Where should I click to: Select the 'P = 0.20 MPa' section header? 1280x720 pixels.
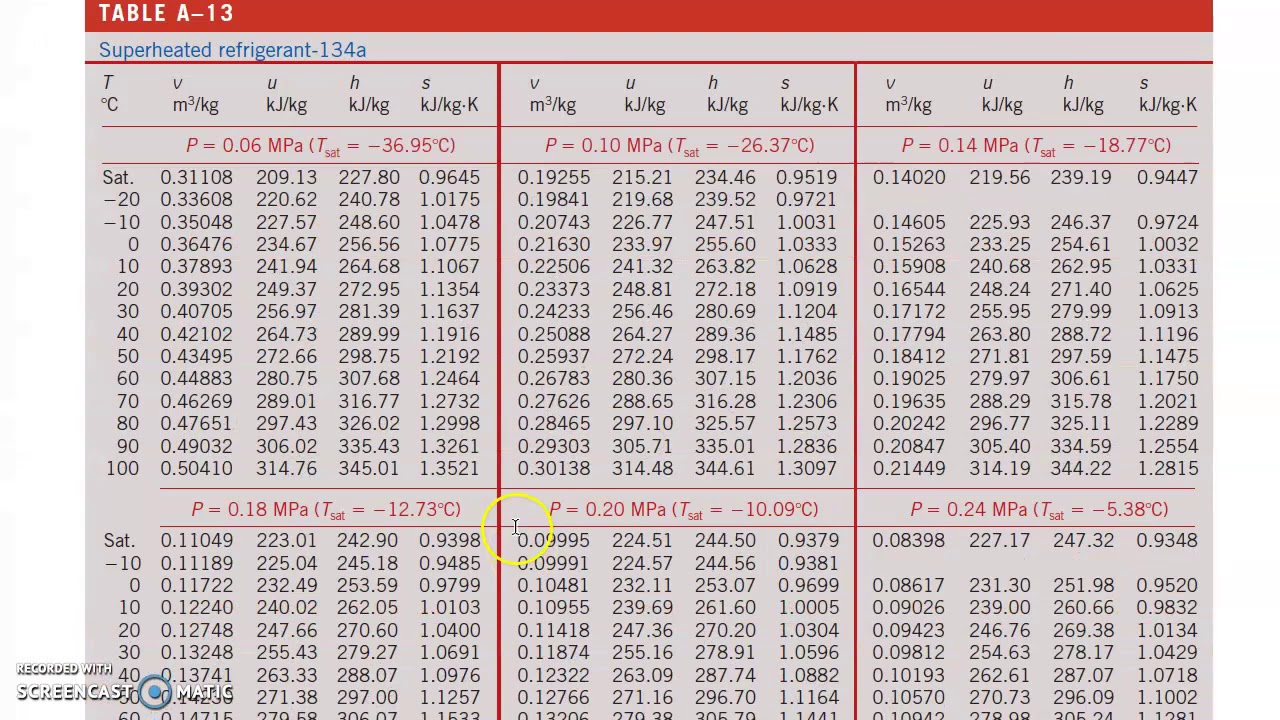683,510
